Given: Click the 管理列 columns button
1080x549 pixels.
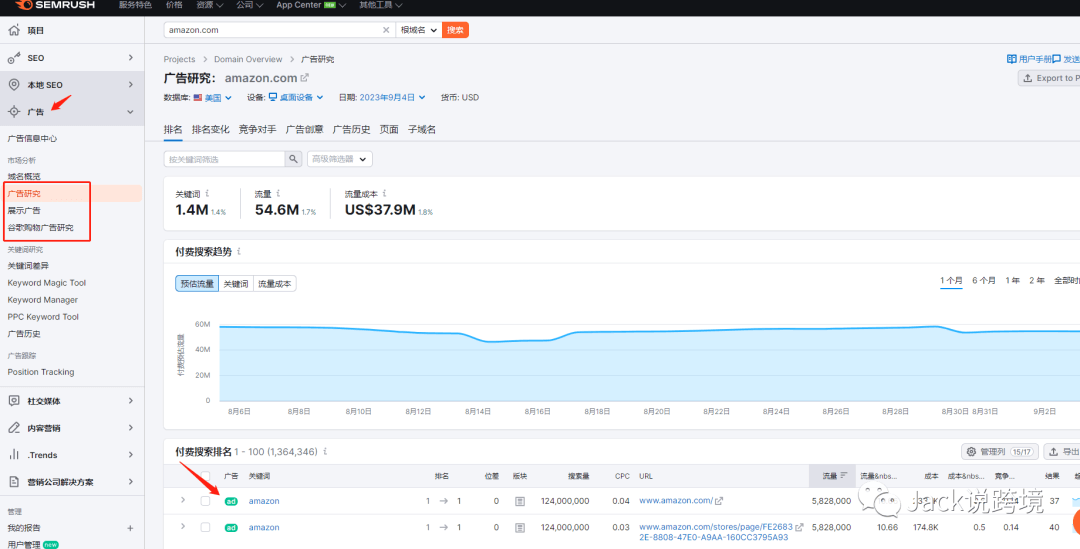Looking at the screenshot, I should point(999,452).
